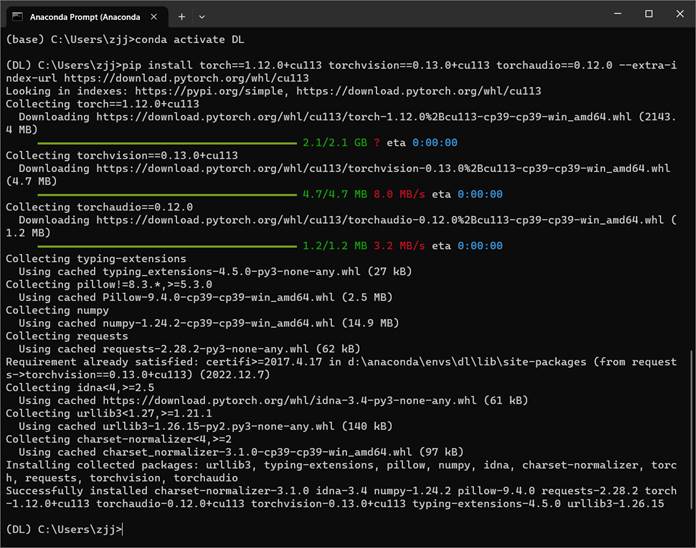Click 'Using cached typing_extensions-4.5.0' line

(215, 272)
